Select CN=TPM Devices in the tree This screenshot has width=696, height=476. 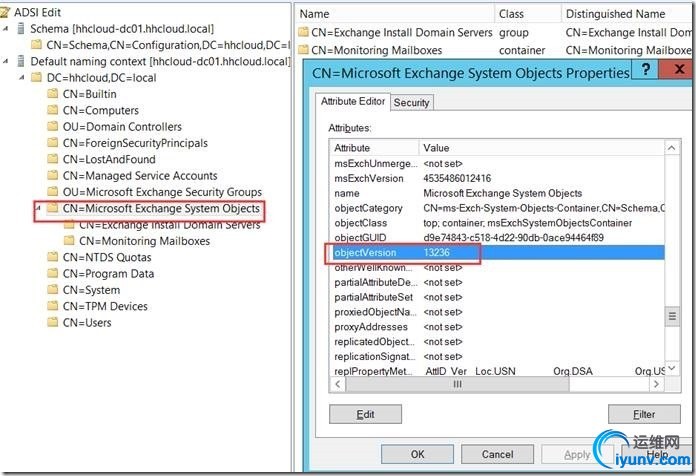[105, 306]
